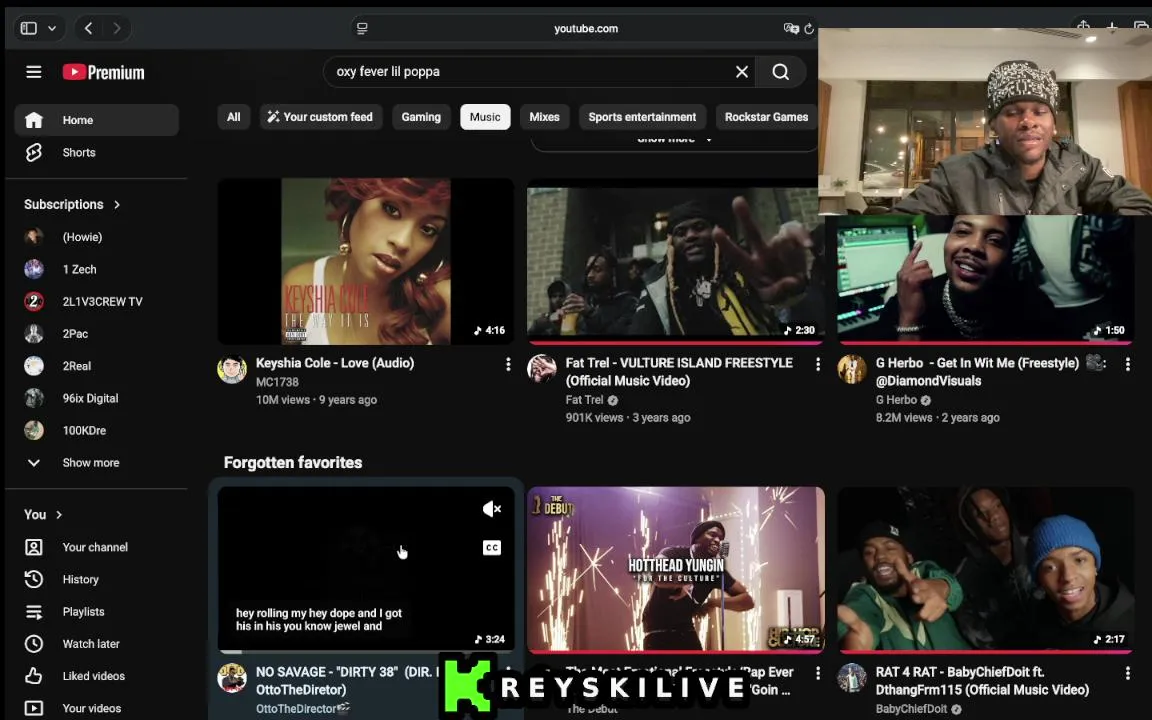Select the Your custom feed chip
Image resolution: width=1152 pixels, height=720 pixels.
[x=320, y=117]
